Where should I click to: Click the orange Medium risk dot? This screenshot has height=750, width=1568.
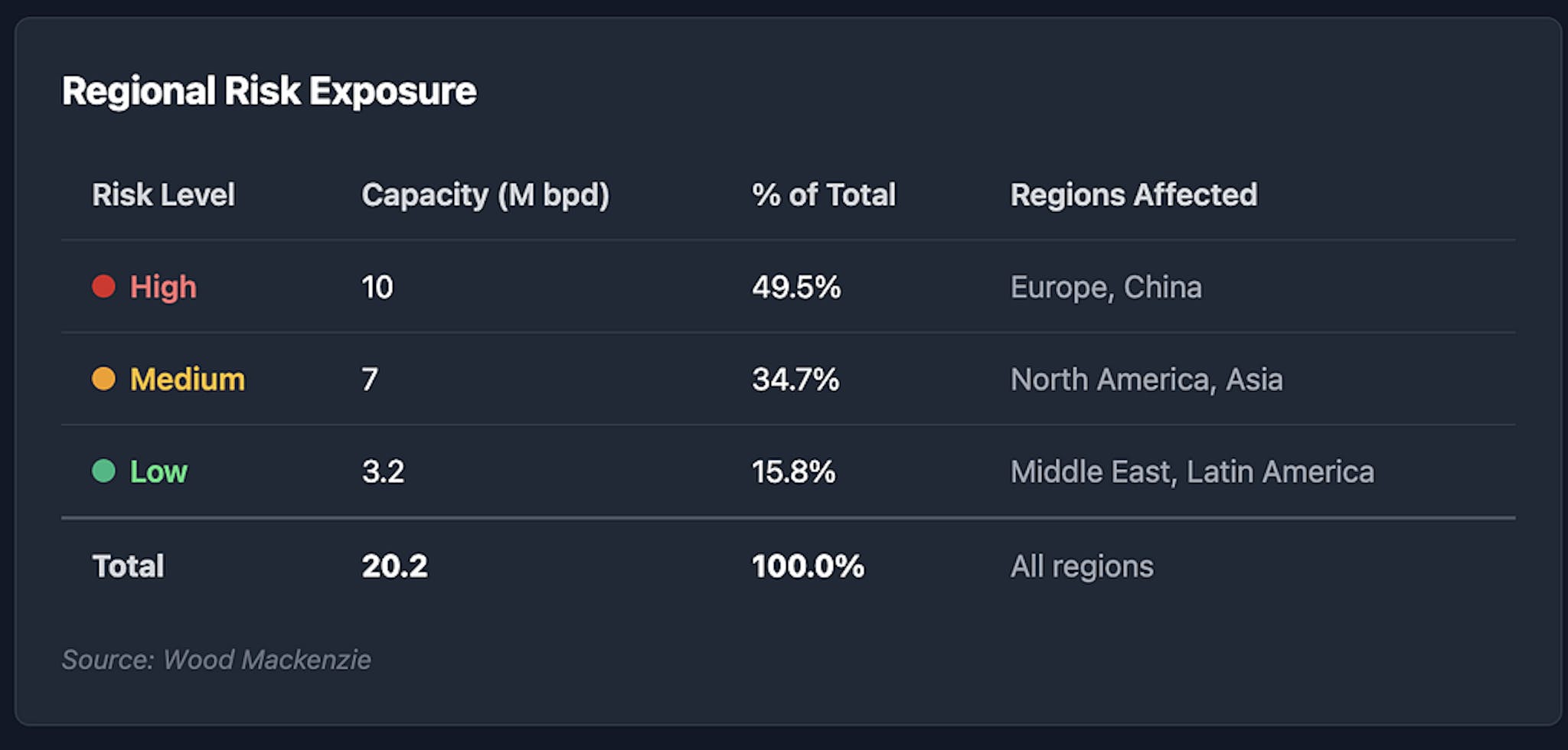click(103, 379)
